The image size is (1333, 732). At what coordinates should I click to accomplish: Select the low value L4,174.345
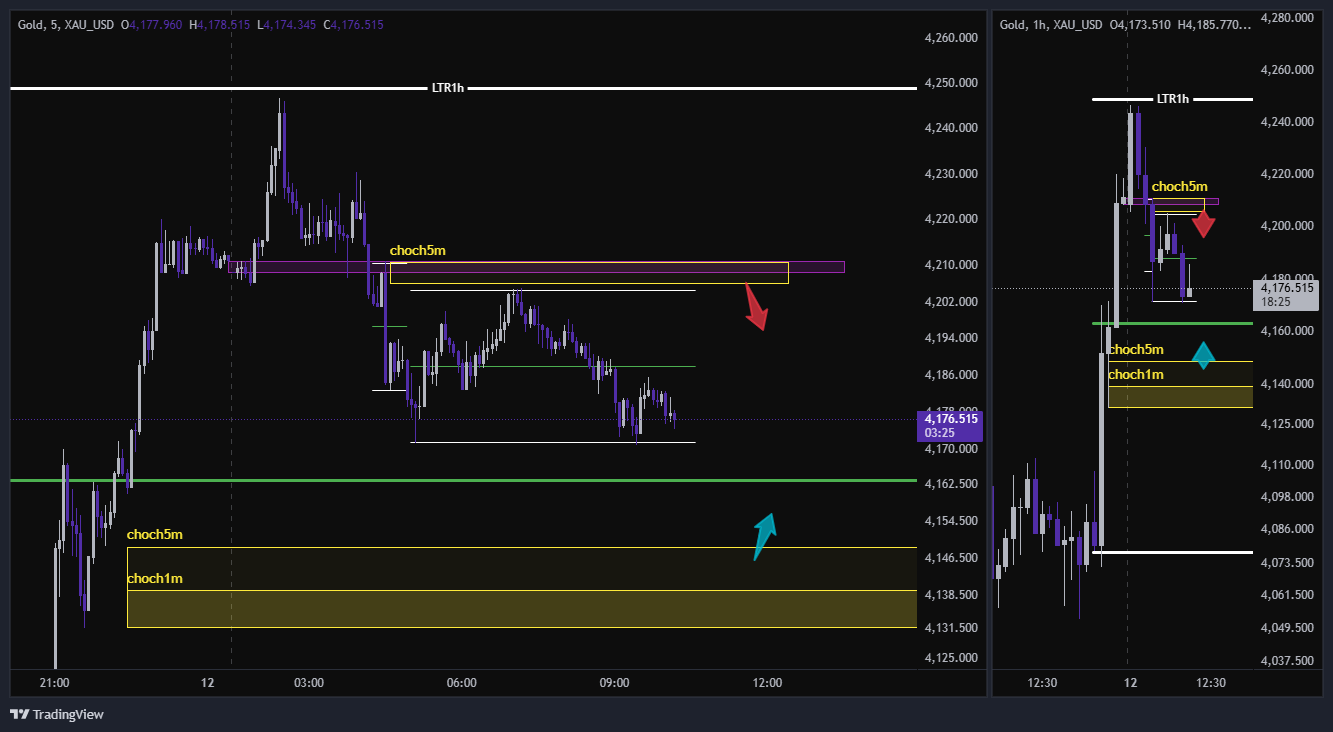[287, 24]
